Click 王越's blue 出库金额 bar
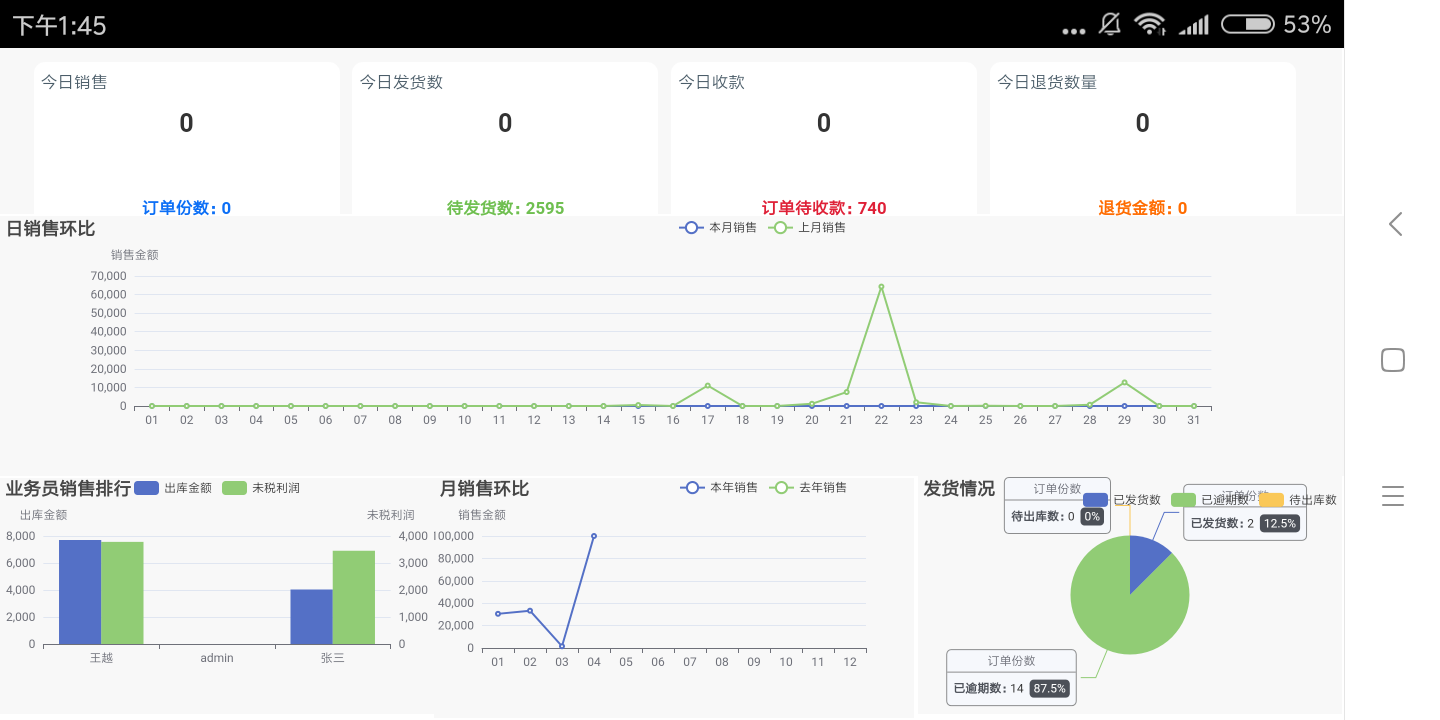 [x=80, y=592]
